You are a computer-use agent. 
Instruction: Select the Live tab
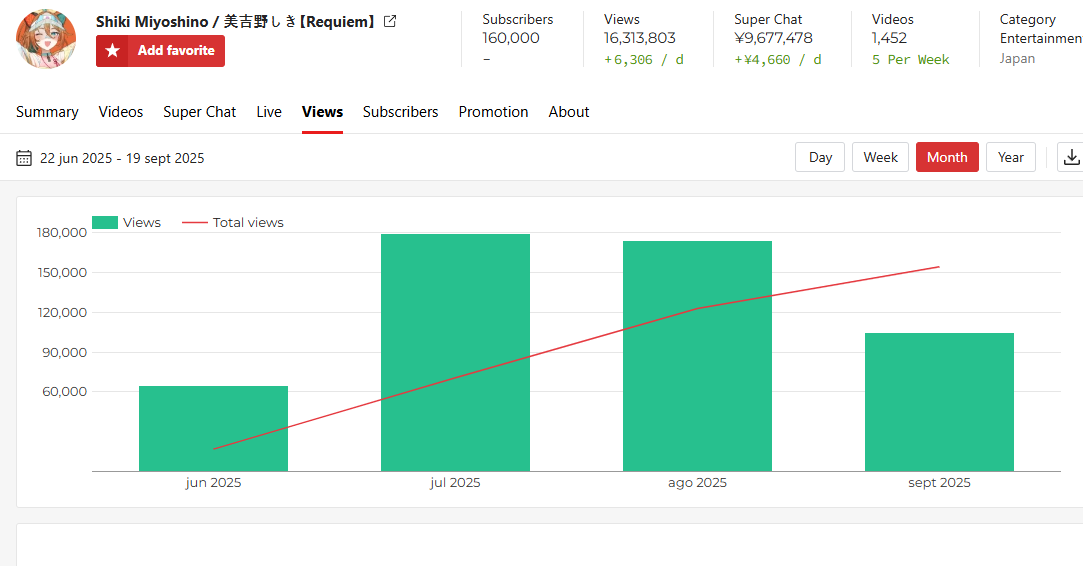click(269, 112)
